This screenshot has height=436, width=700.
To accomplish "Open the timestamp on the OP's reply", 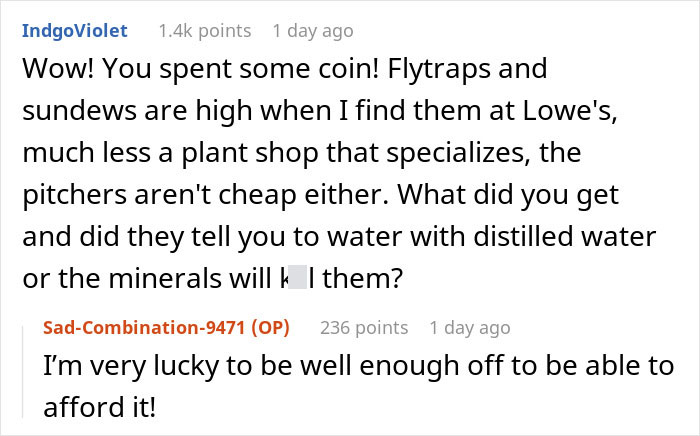I will click(469, 327).
